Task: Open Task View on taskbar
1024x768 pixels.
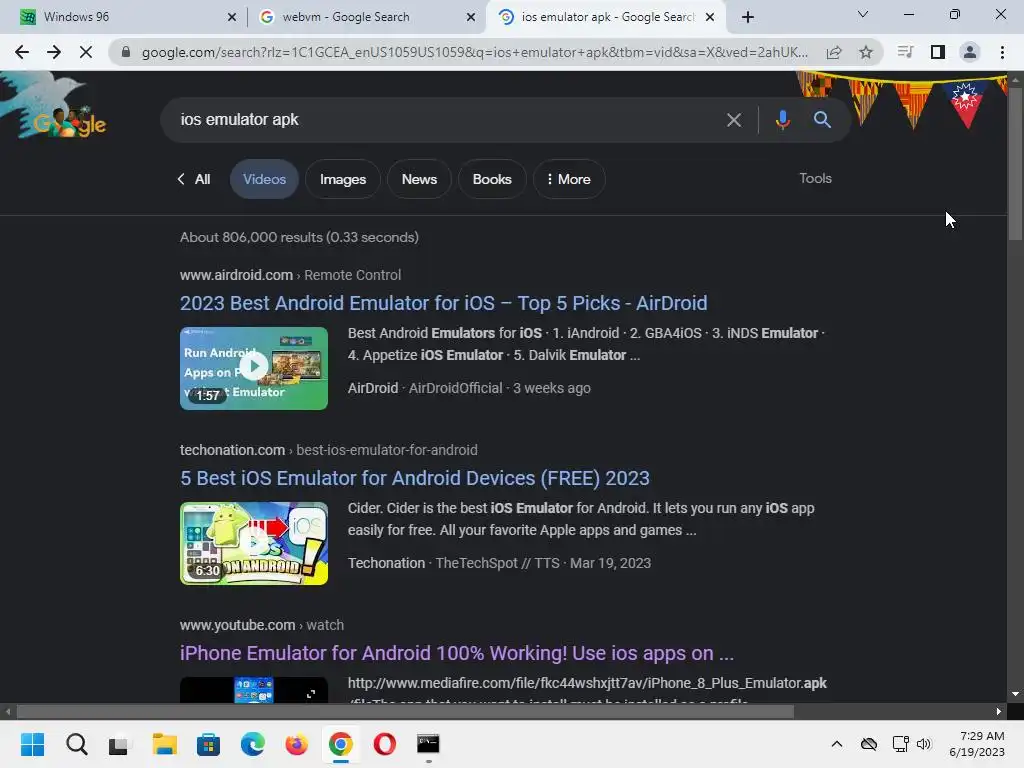Action: (119, 744)
